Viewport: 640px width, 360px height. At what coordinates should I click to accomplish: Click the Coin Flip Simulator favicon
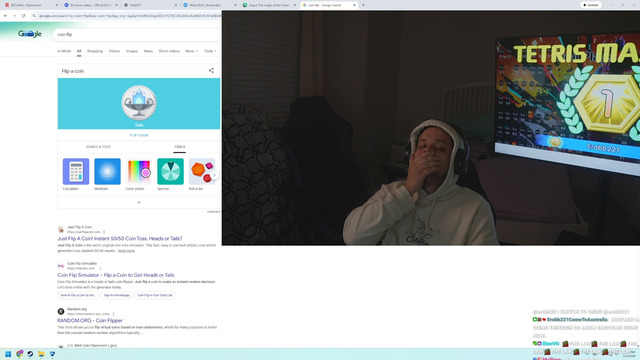click(x=61, y=266)
